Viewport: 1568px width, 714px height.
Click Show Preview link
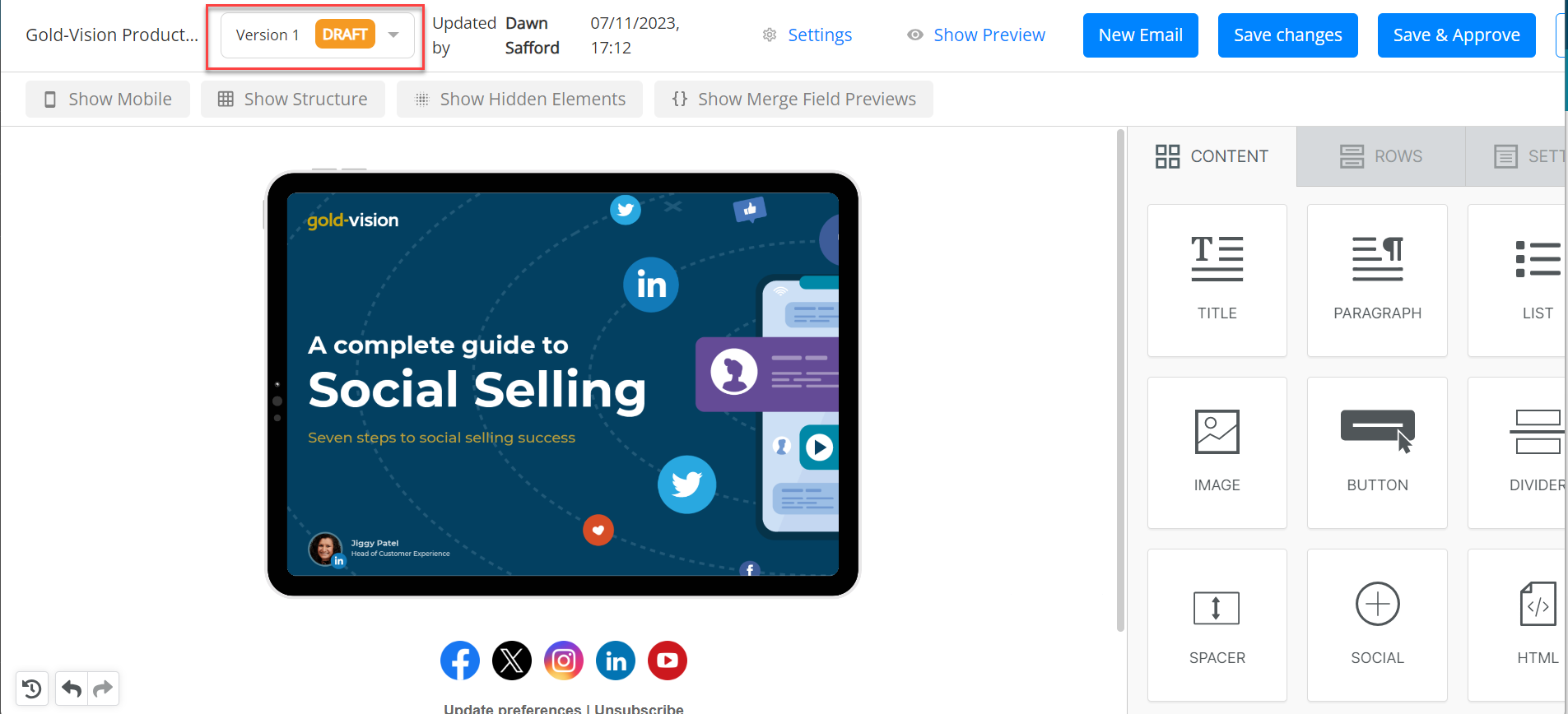989,35
